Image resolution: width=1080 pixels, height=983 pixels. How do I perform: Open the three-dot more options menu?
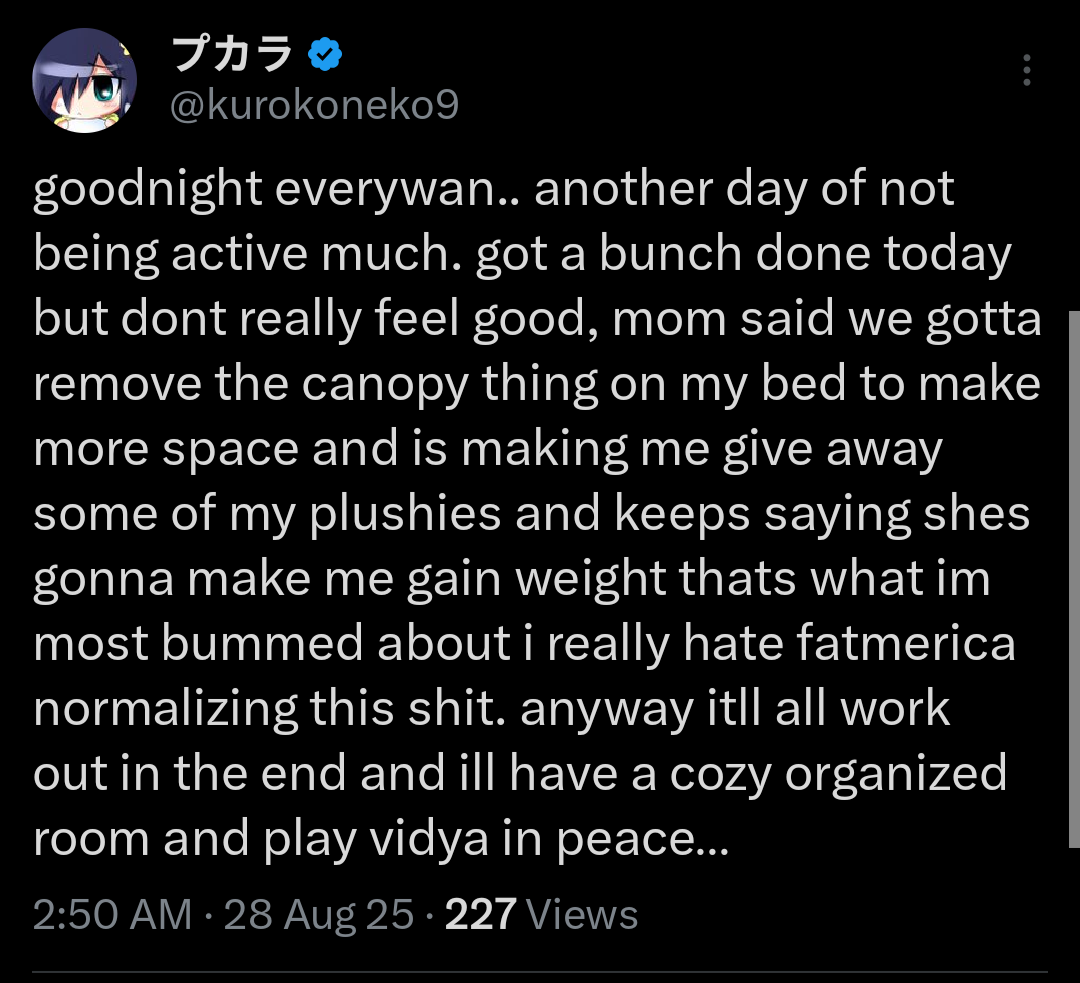1027,71
